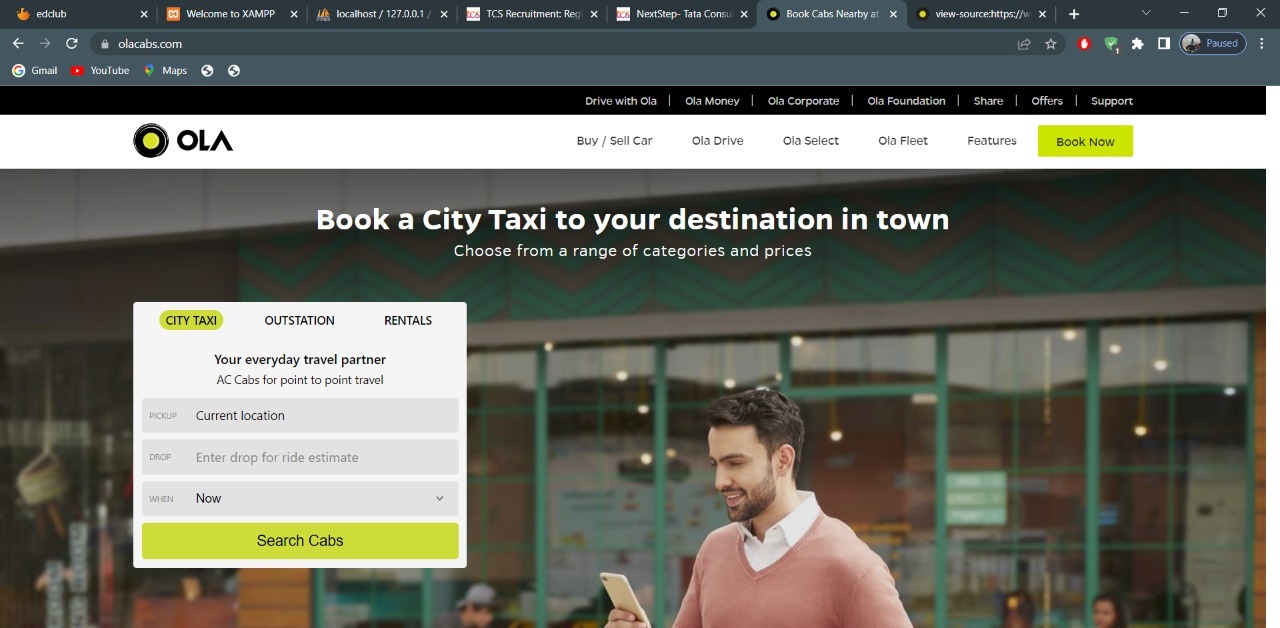This screenshot has height=628, width=1280.
Task: Expand the When Now dropdown
Action: (x=300, y=499)
